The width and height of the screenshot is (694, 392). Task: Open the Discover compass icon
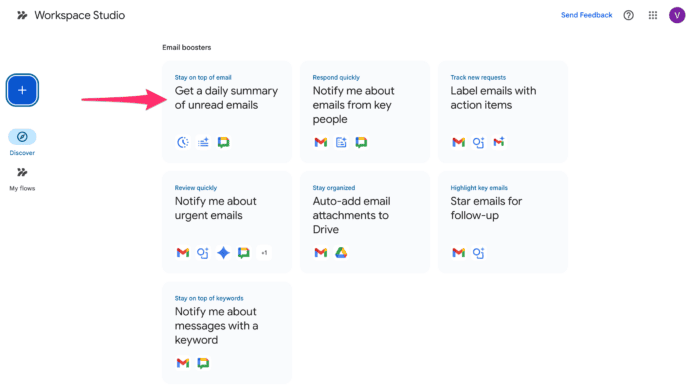click(x=22, y=137)
